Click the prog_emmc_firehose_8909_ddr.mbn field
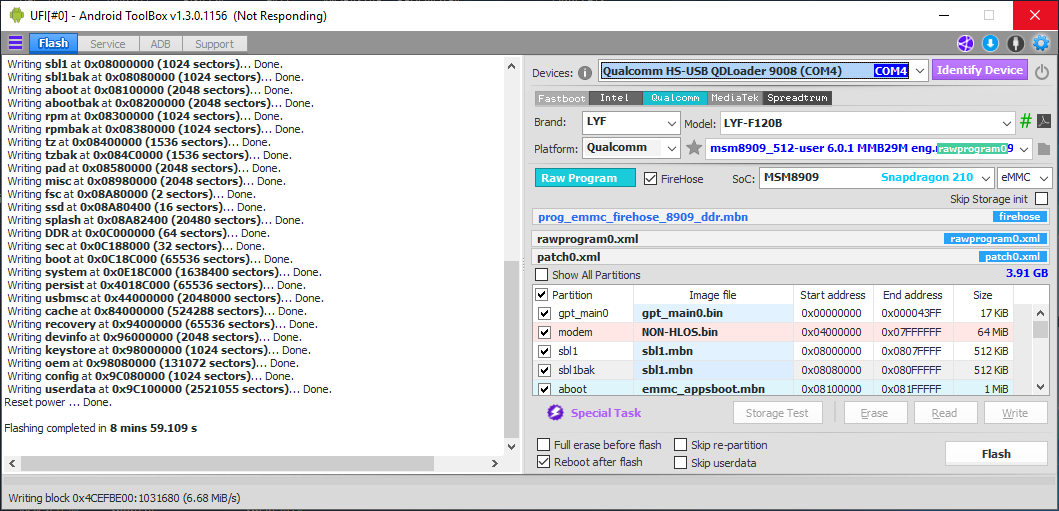Image resolution: width=1059 pixels, height=511 pixels. (x=791, y=217)
